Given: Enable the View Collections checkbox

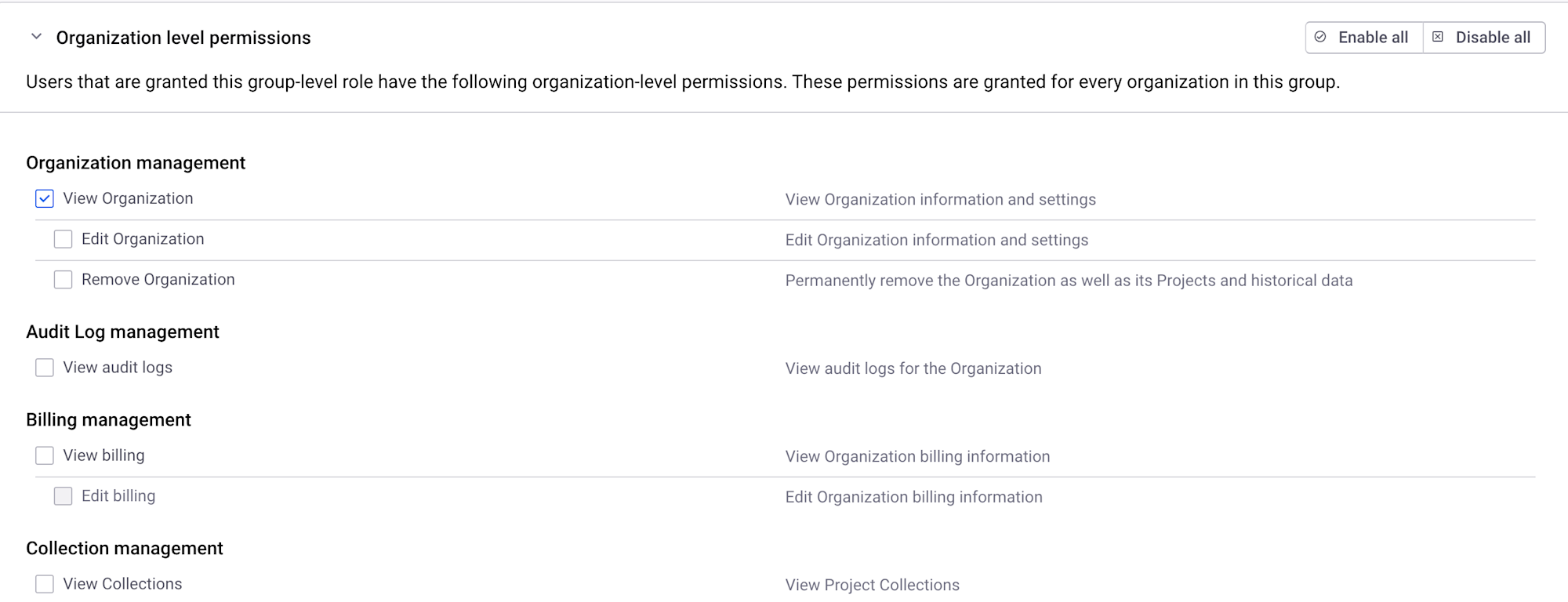Looking at the screenshot, I should pos(45,584).
